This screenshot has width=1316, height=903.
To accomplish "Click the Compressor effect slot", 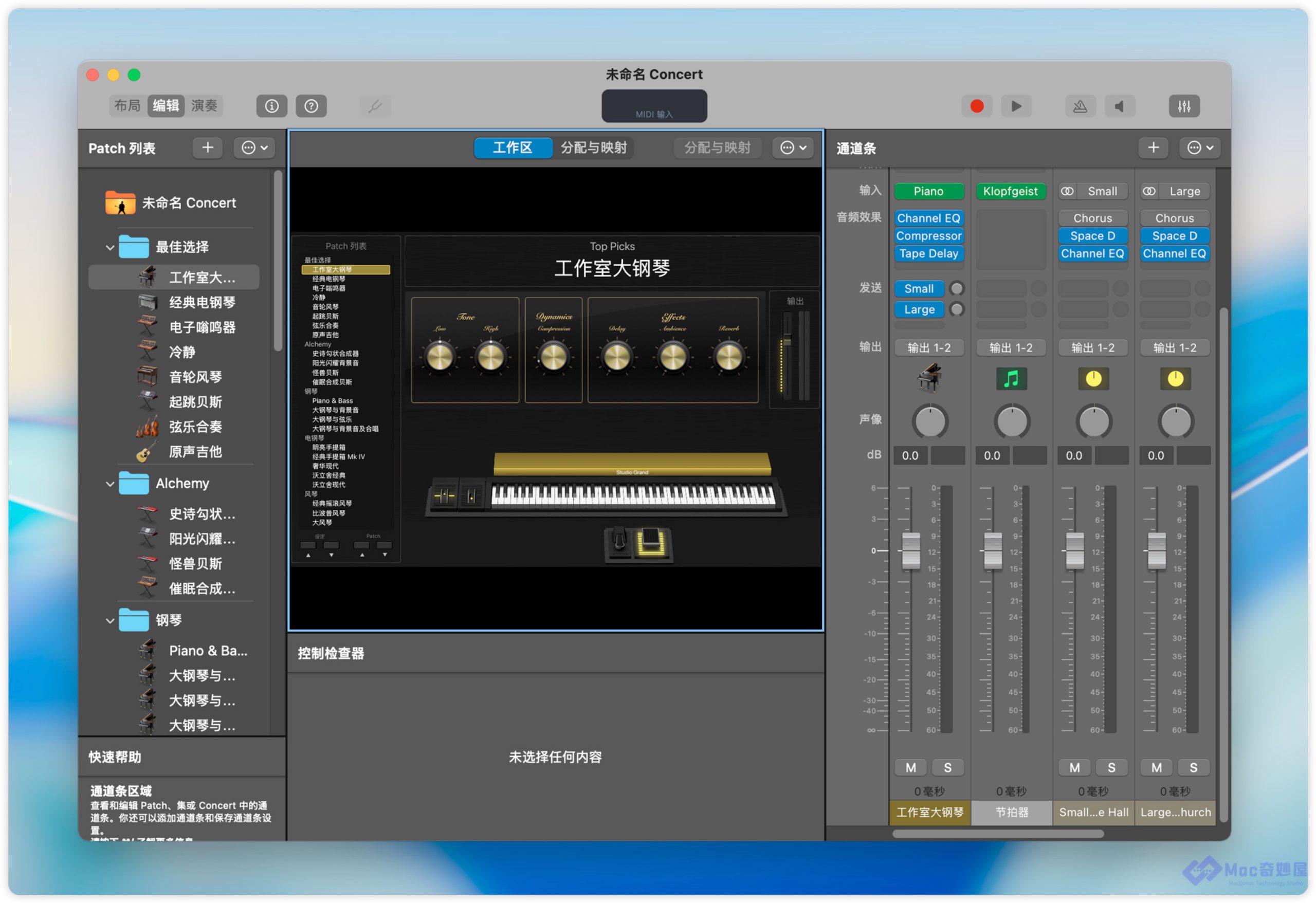I will coord(929,236).
